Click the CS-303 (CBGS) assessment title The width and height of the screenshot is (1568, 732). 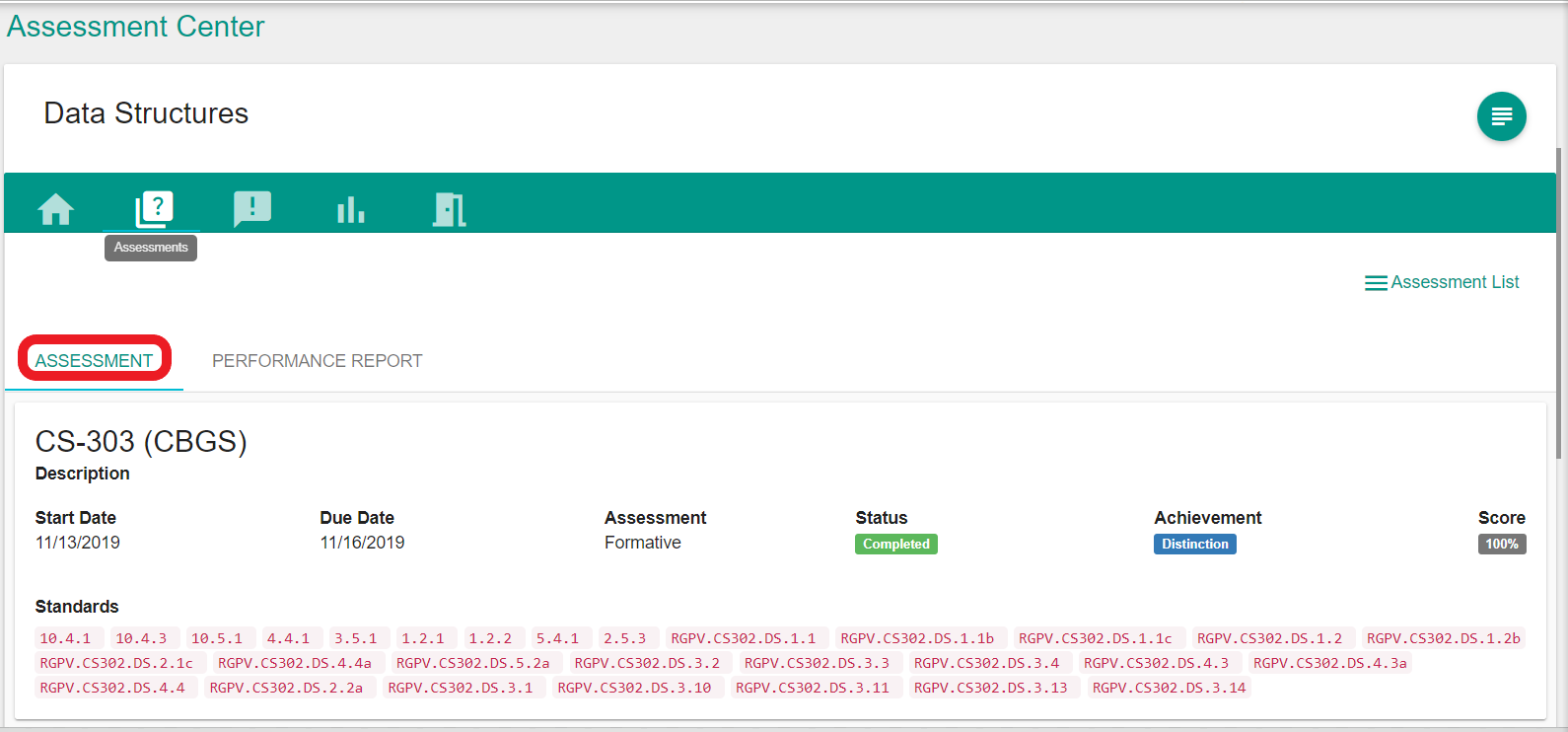141,441
